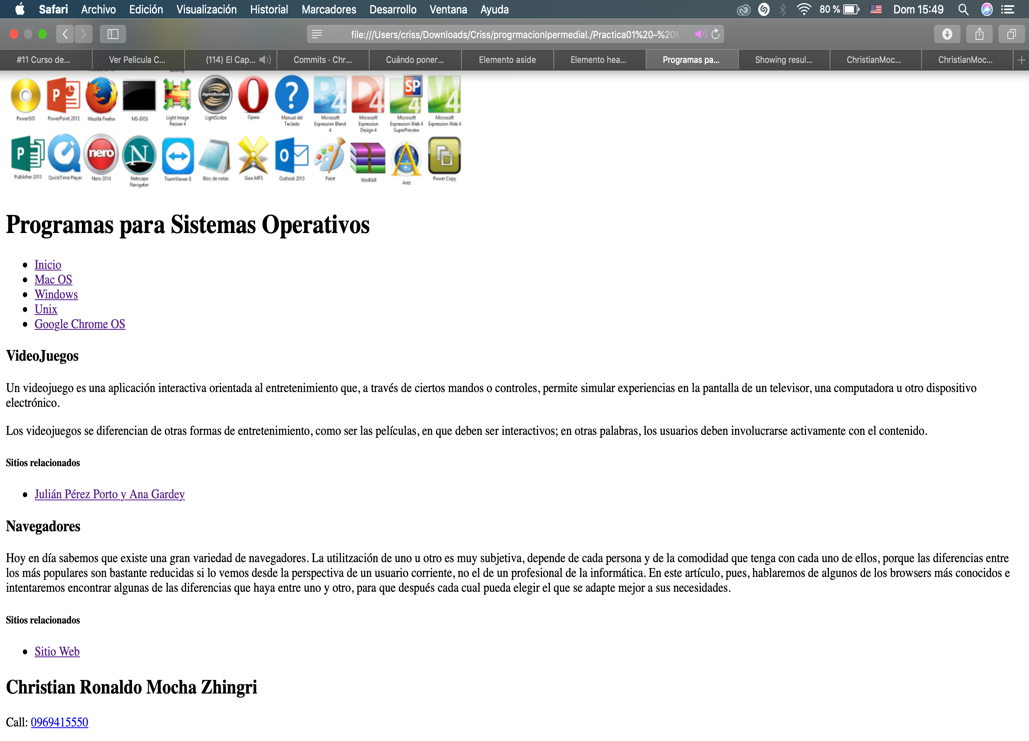This screenshot has height=741, width=1029.
Task: Open the Desarrollo menu
Action: click(x=392, y=9)
